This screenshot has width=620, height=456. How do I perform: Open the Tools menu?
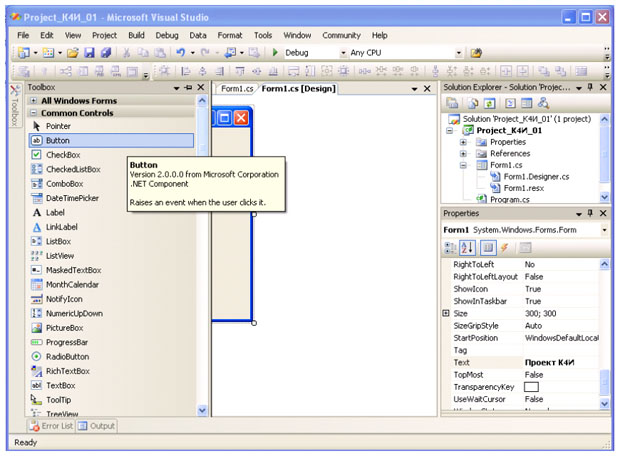tap(263, 35)
